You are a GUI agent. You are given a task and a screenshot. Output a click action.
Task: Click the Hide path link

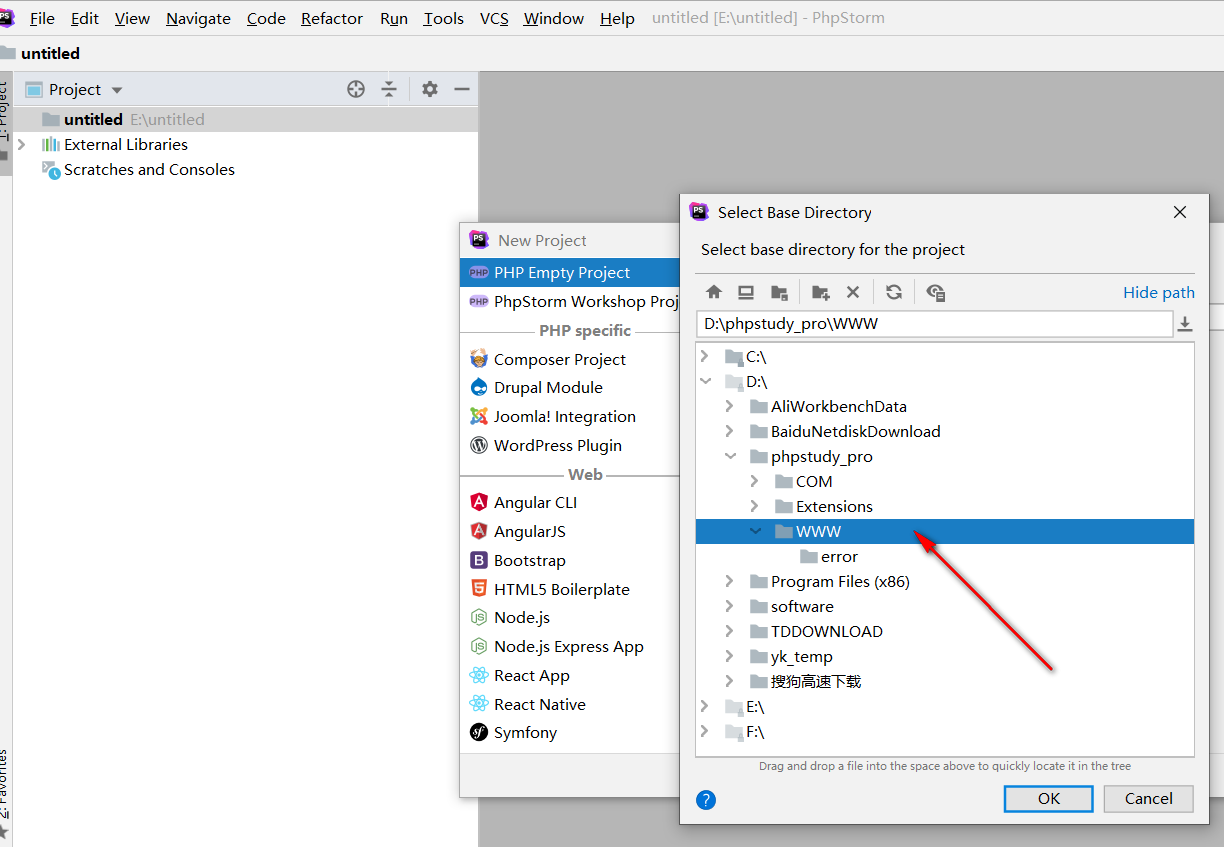(1159, 292)
